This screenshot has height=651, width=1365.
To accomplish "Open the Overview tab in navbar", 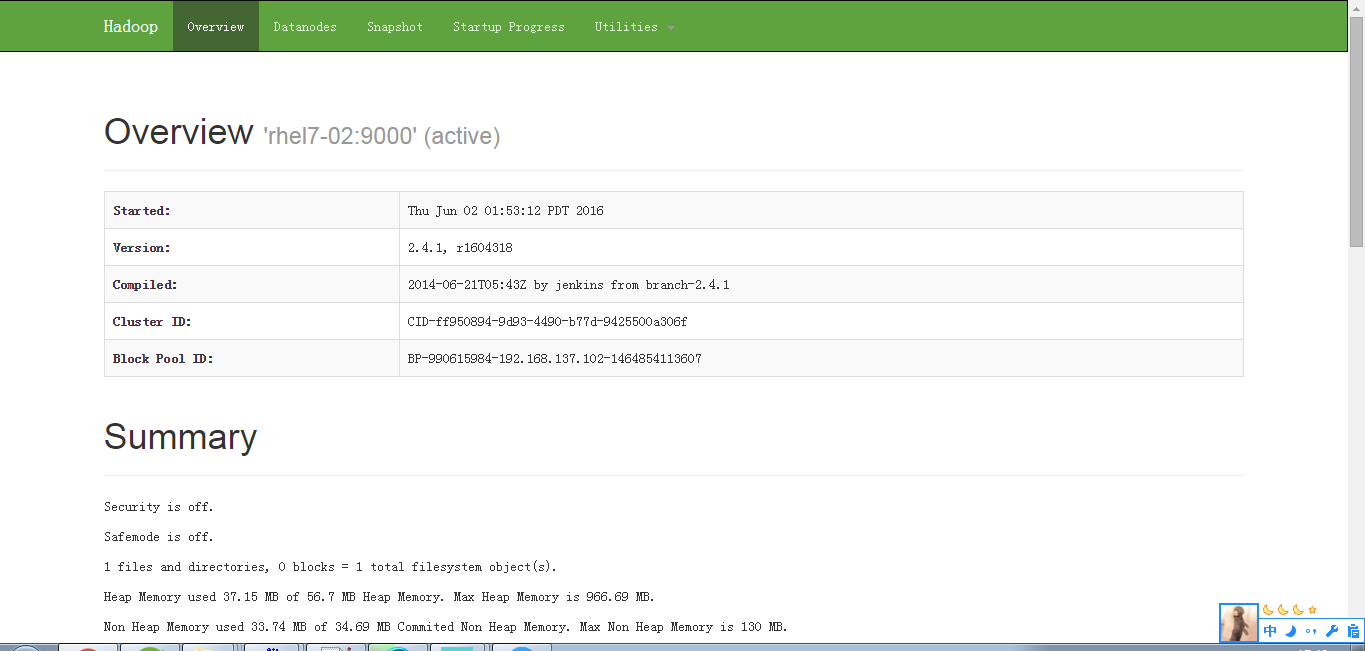I will [216, 26].
